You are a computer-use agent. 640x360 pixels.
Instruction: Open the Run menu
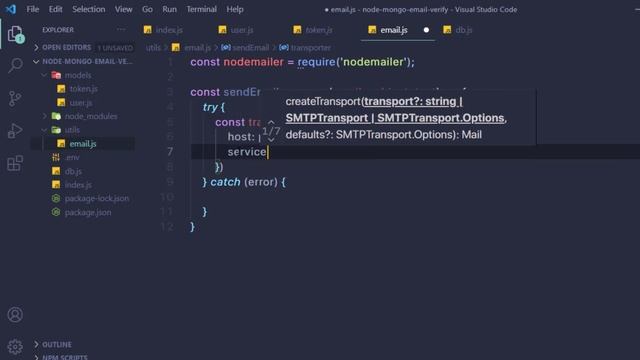(x=169, y=9)
